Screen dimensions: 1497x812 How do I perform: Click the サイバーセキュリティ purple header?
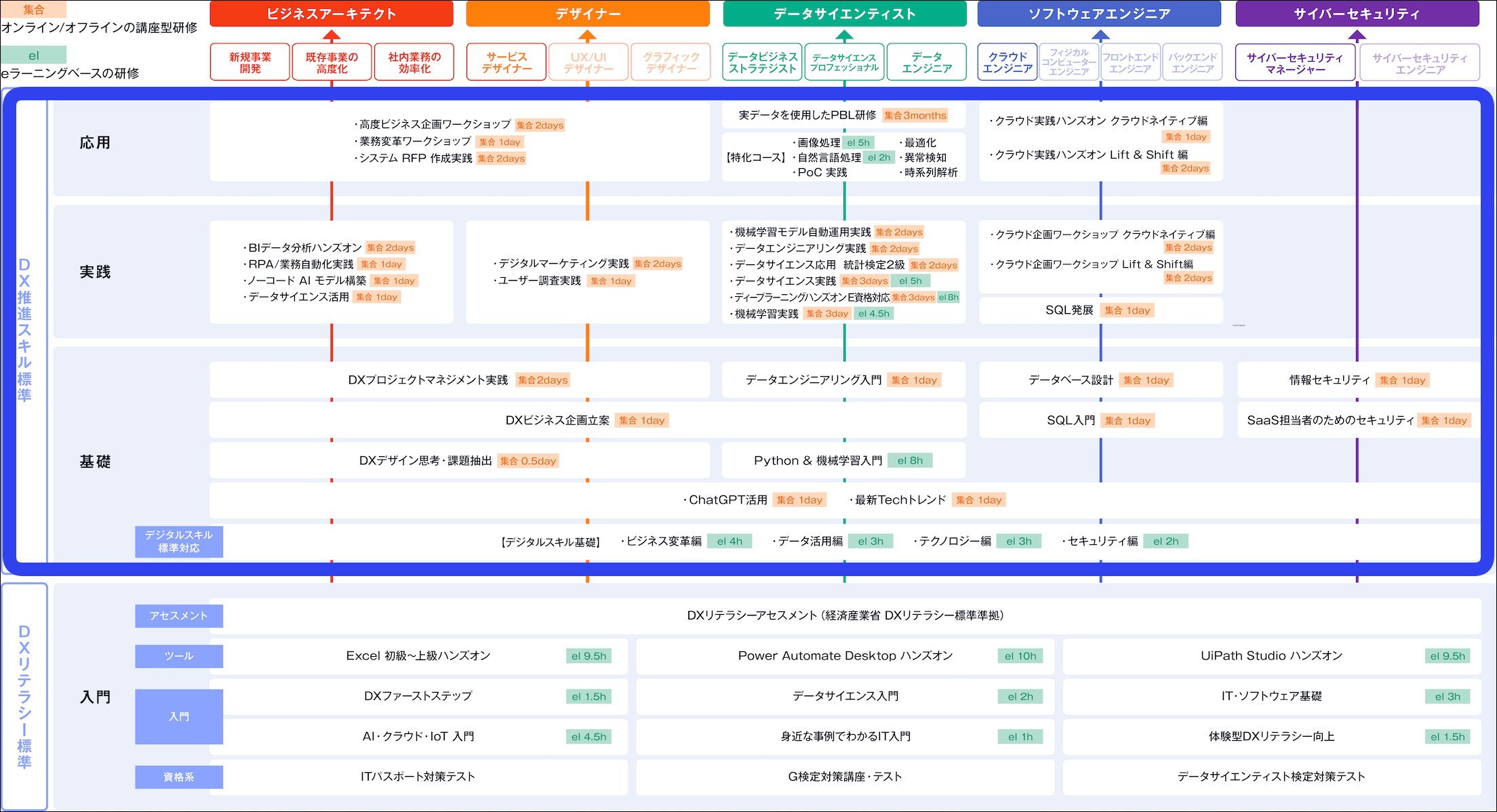(x=1357, y=14)
